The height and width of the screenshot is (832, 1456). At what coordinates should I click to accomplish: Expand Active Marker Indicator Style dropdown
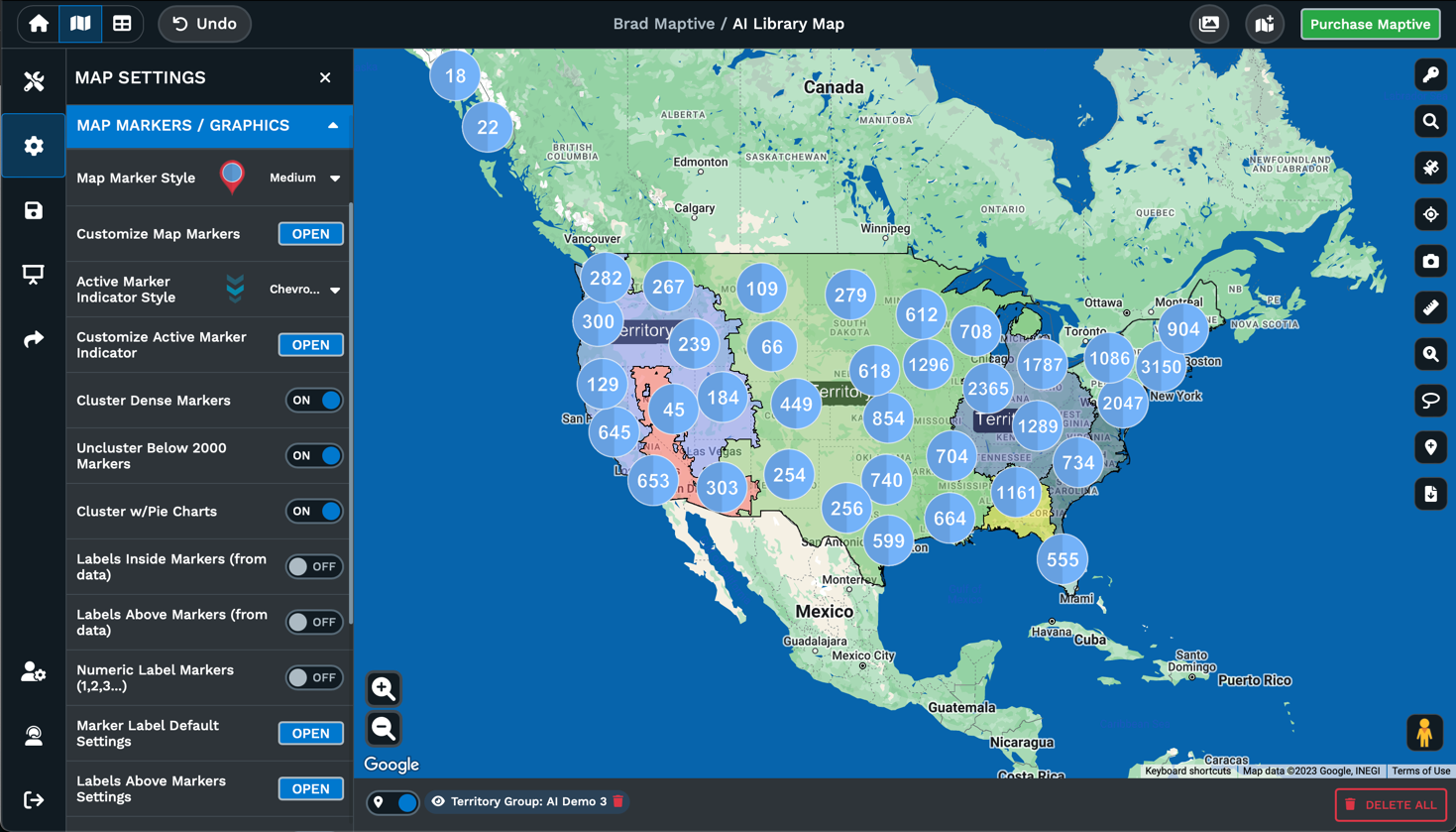305,290
